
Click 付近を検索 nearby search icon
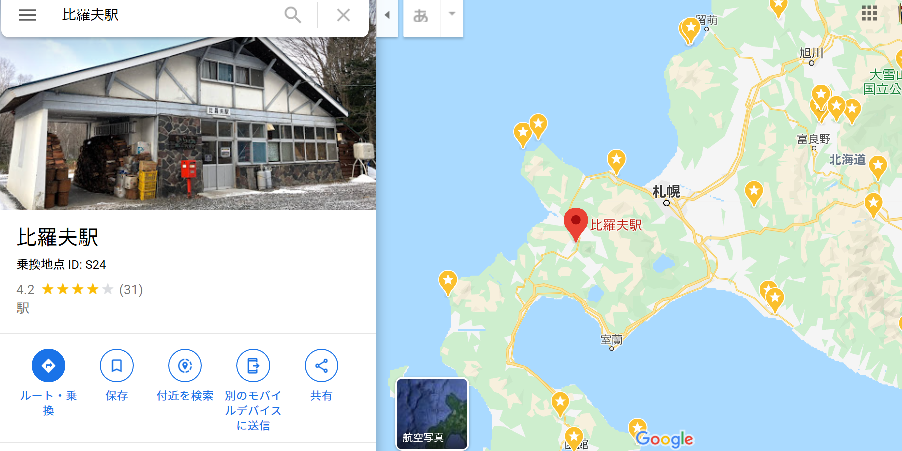coord(185,365)
